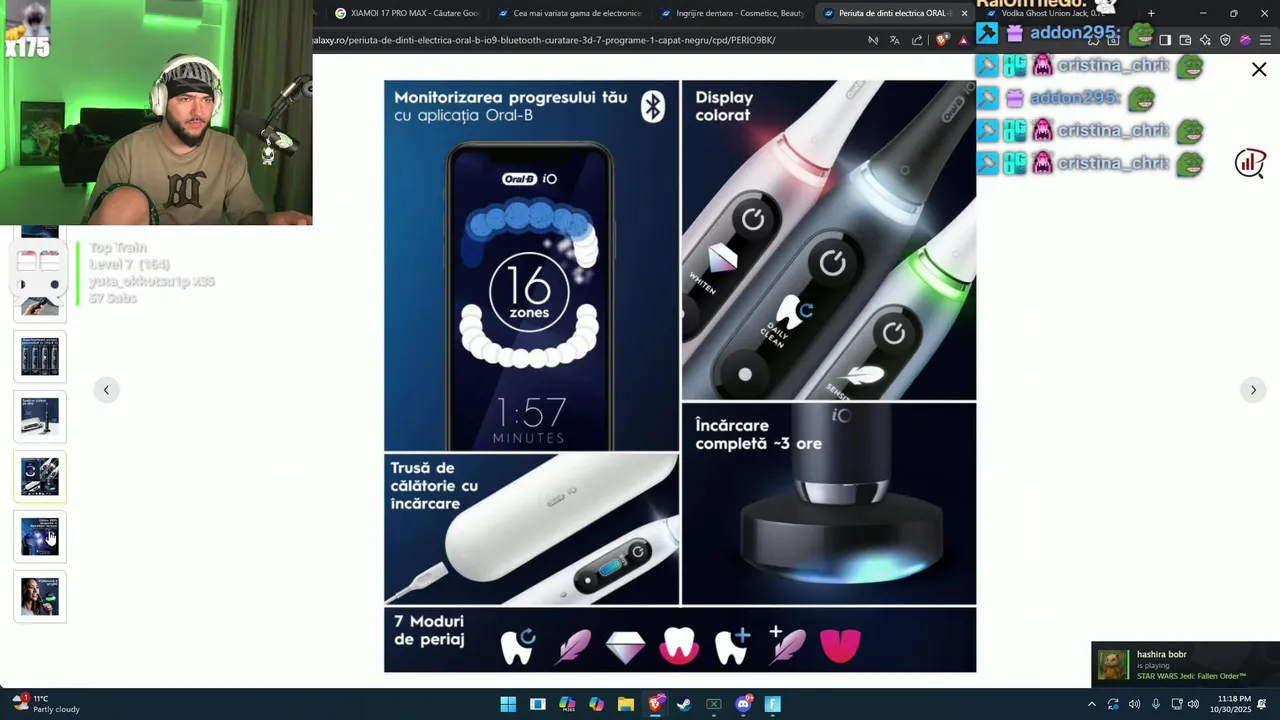The height and width of the screenshot is (720, 1280).
Task: Open the Leo AI sparkle icon
Action: (x=1205, y=40)
